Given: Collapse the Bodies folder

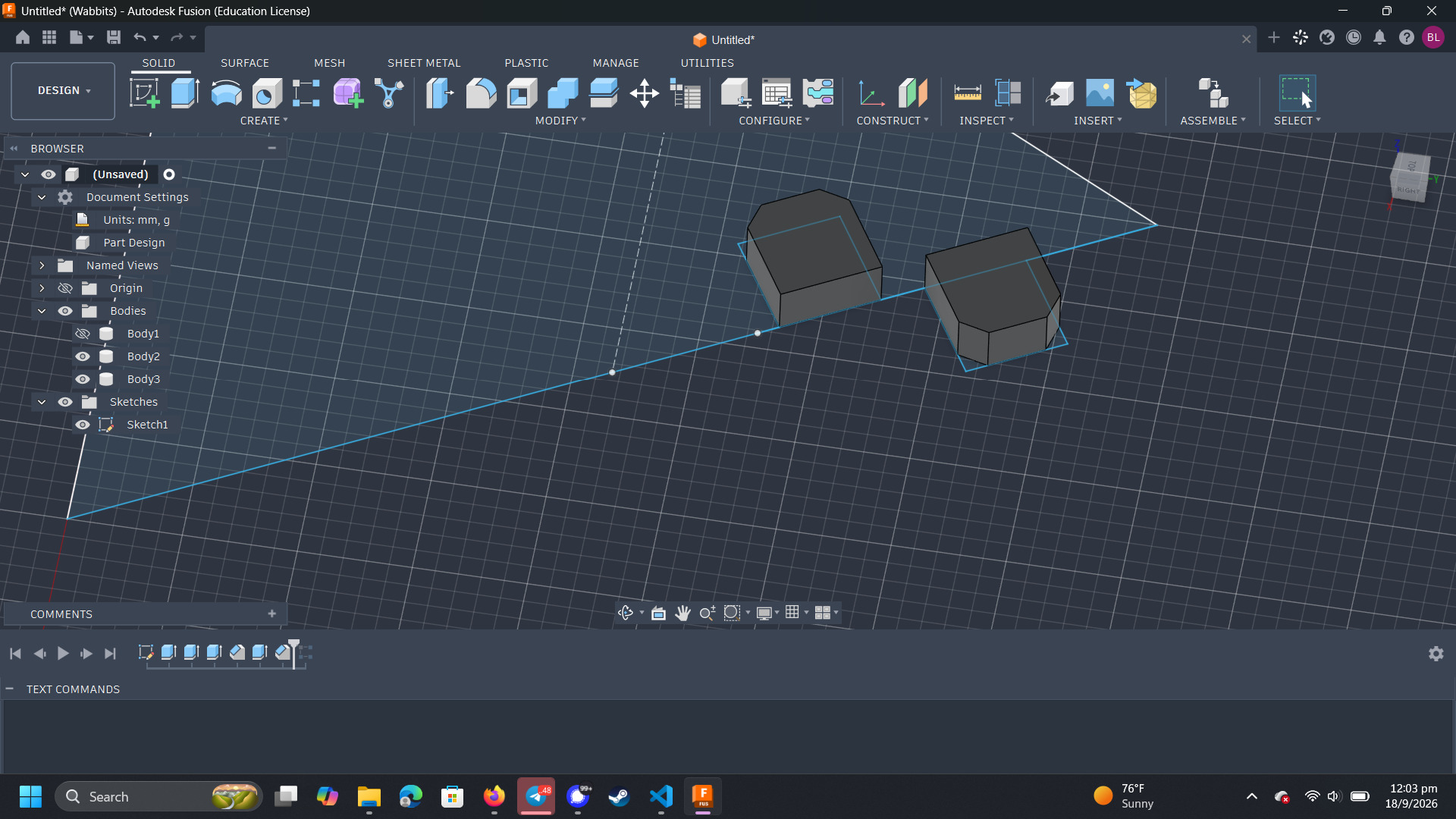Looking at the screenshot, I should click(42, 311).
